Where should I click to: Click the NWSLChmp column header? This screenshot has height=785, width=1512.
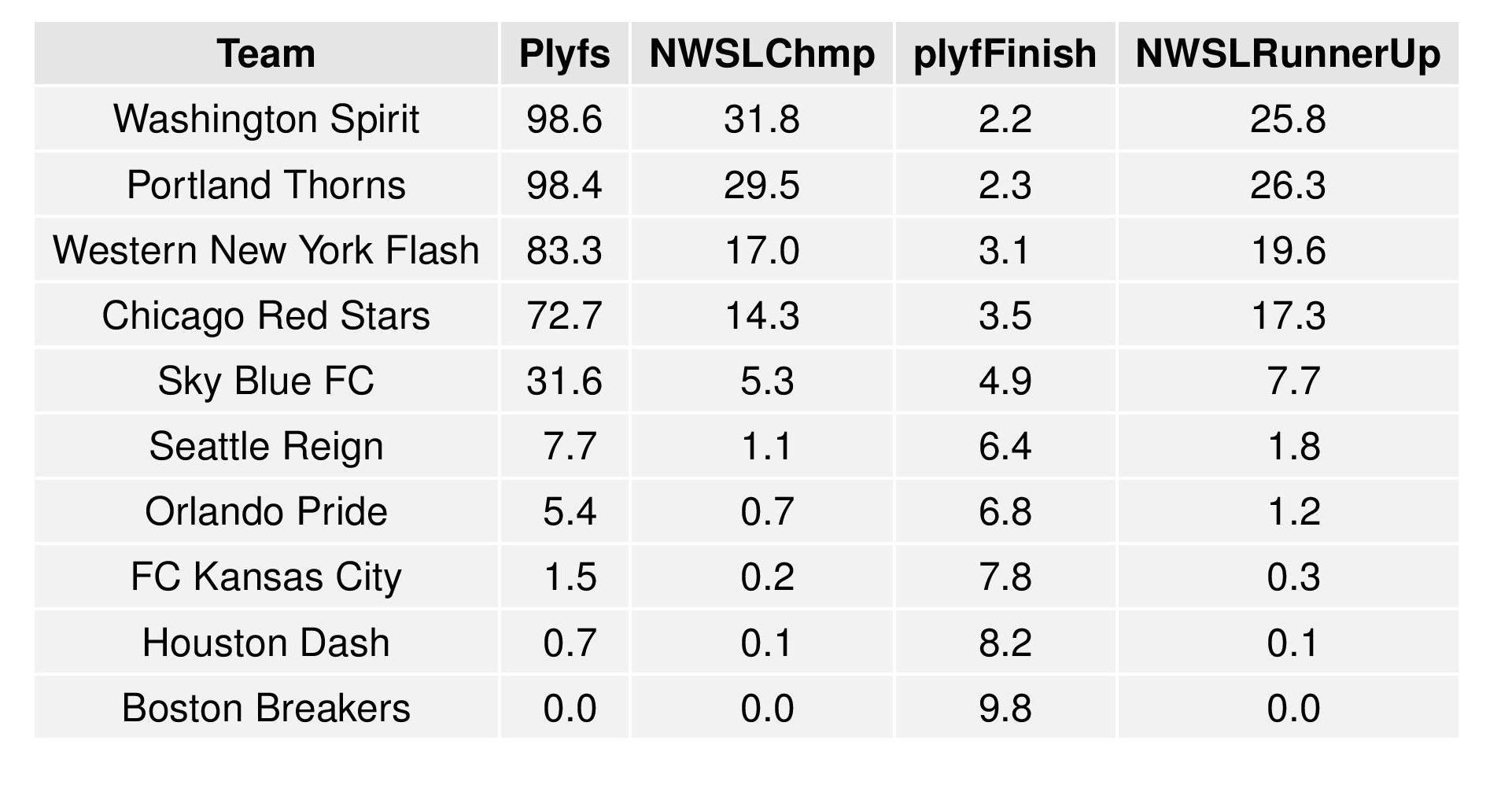[762, 54]
